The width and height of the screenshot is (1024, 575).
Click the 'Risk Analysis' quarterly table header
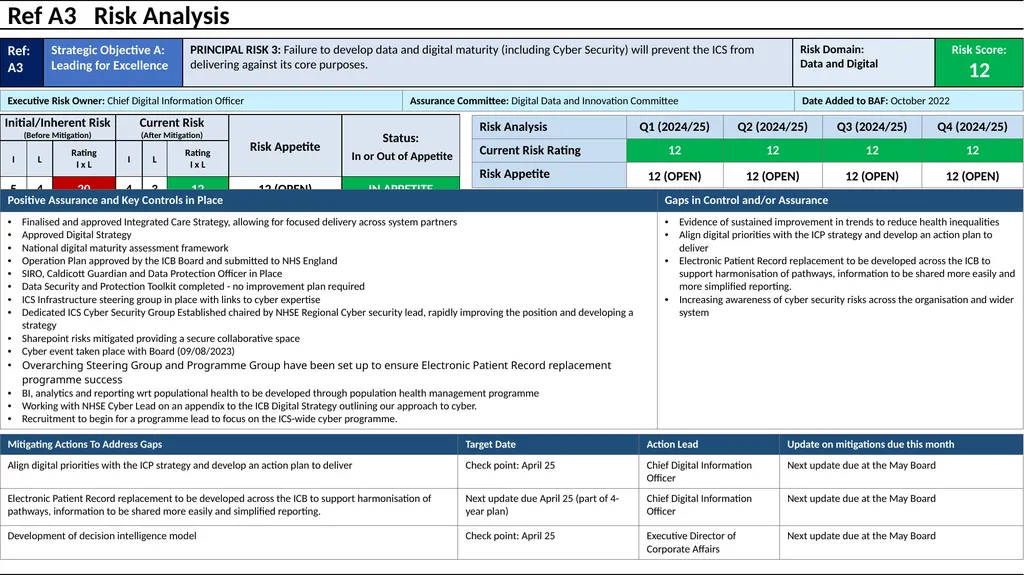[x=549, y=127]
